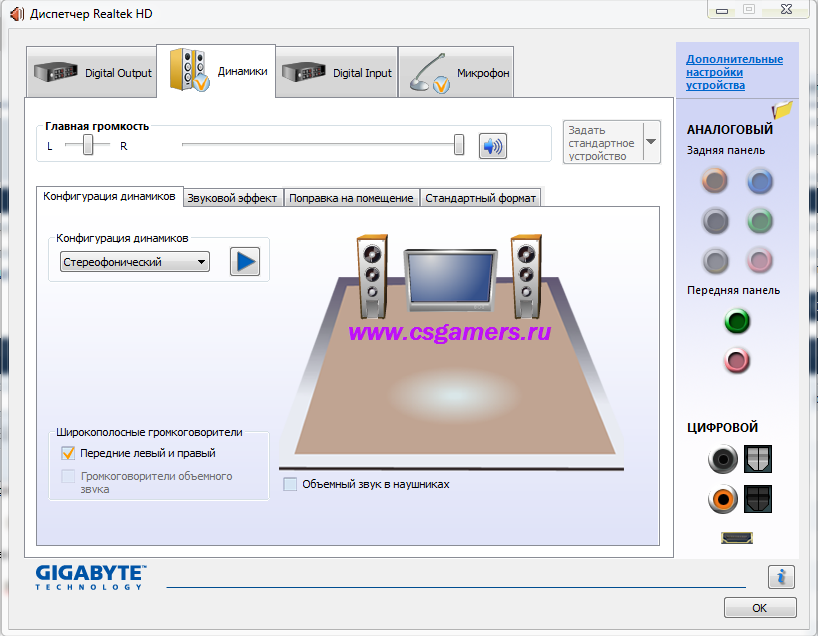Image resolution: width=818 pixels, height=636 pixels.
Task: Click the blue rear panel jack
Action: point(760,181)
